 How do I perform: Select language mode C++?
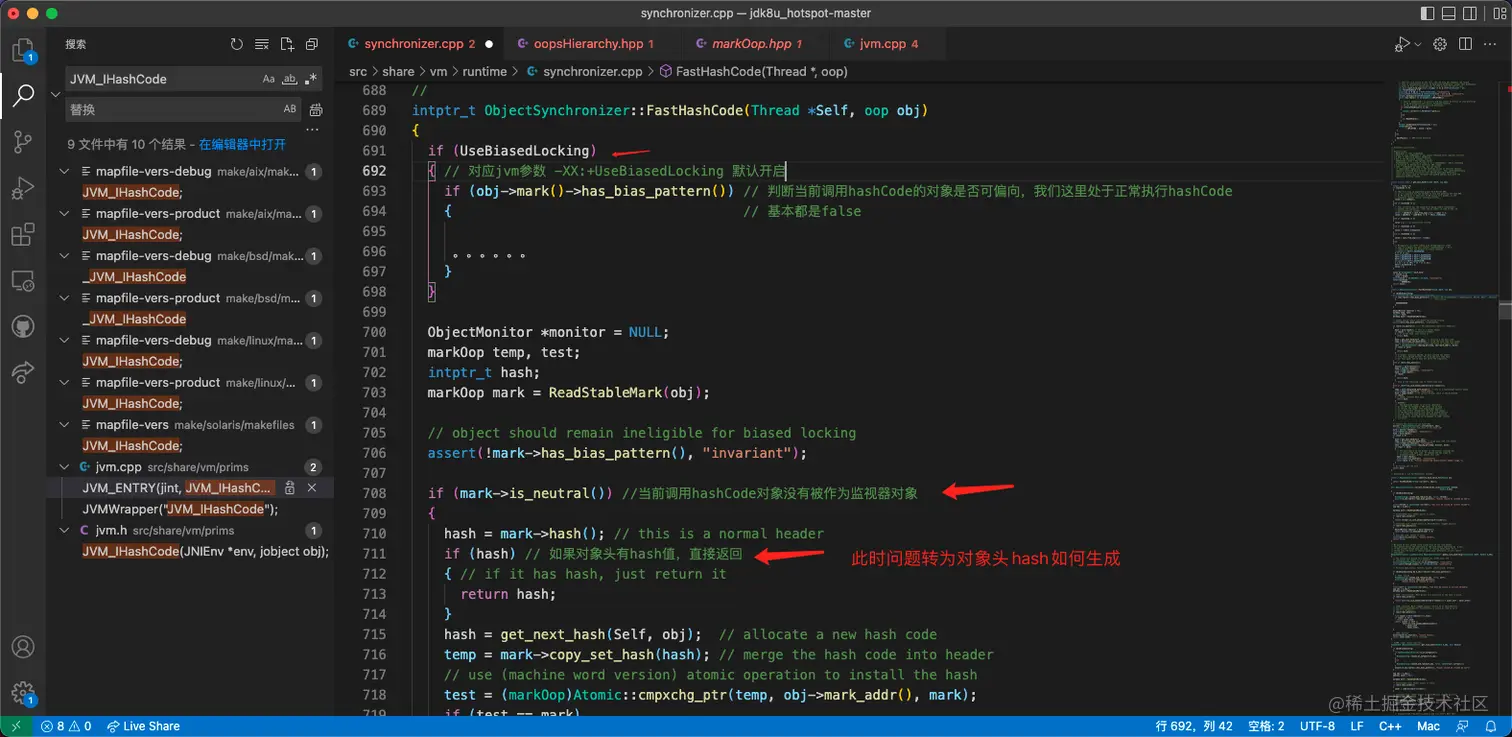coord(1388,726)
